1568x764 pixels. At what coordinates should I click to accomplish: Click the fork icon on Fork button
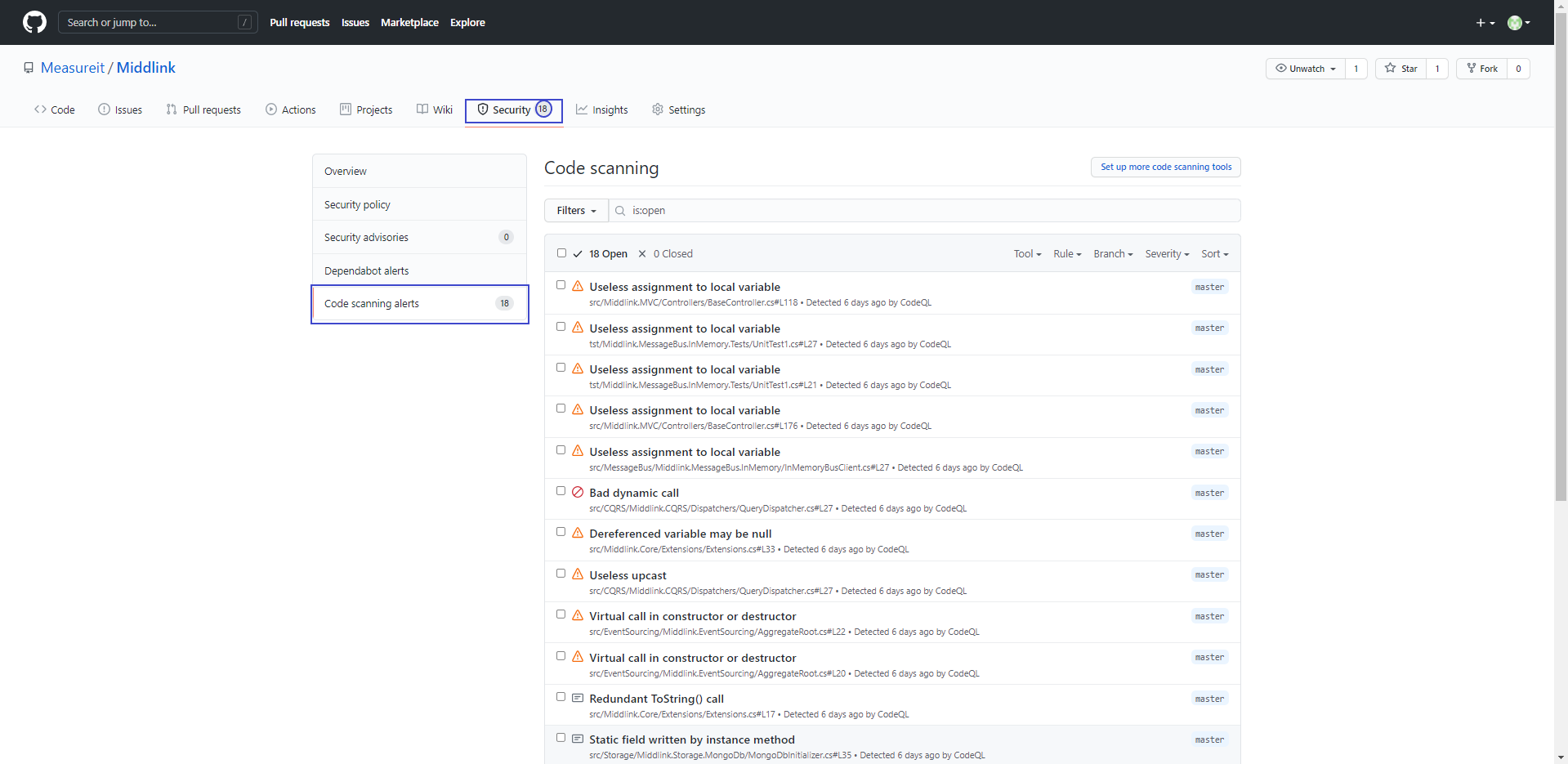tap(1471, 69)
